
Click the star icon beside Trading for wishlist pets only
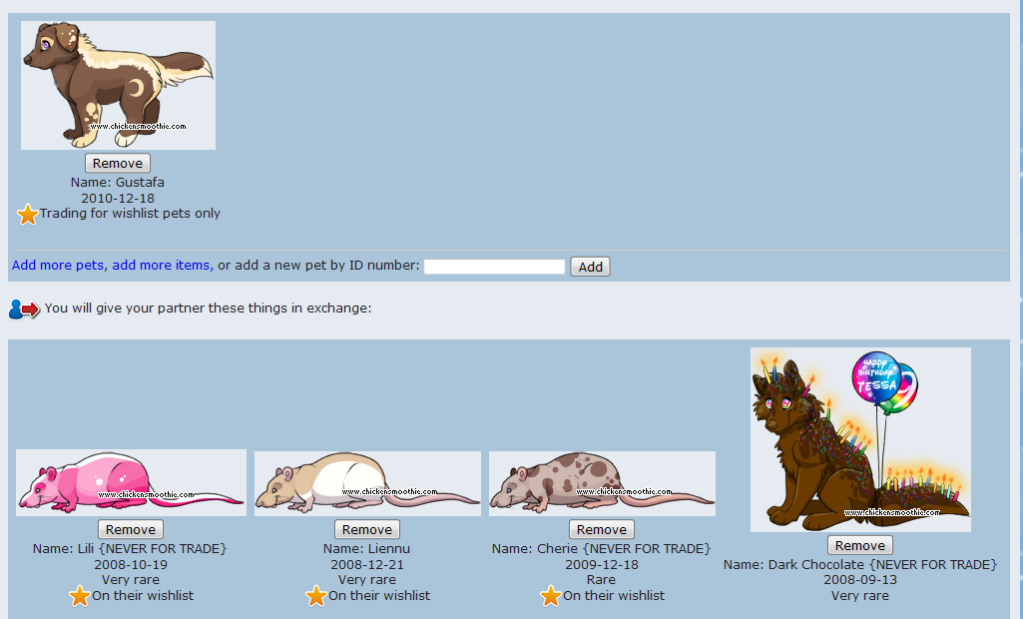[x=27, y=214]
